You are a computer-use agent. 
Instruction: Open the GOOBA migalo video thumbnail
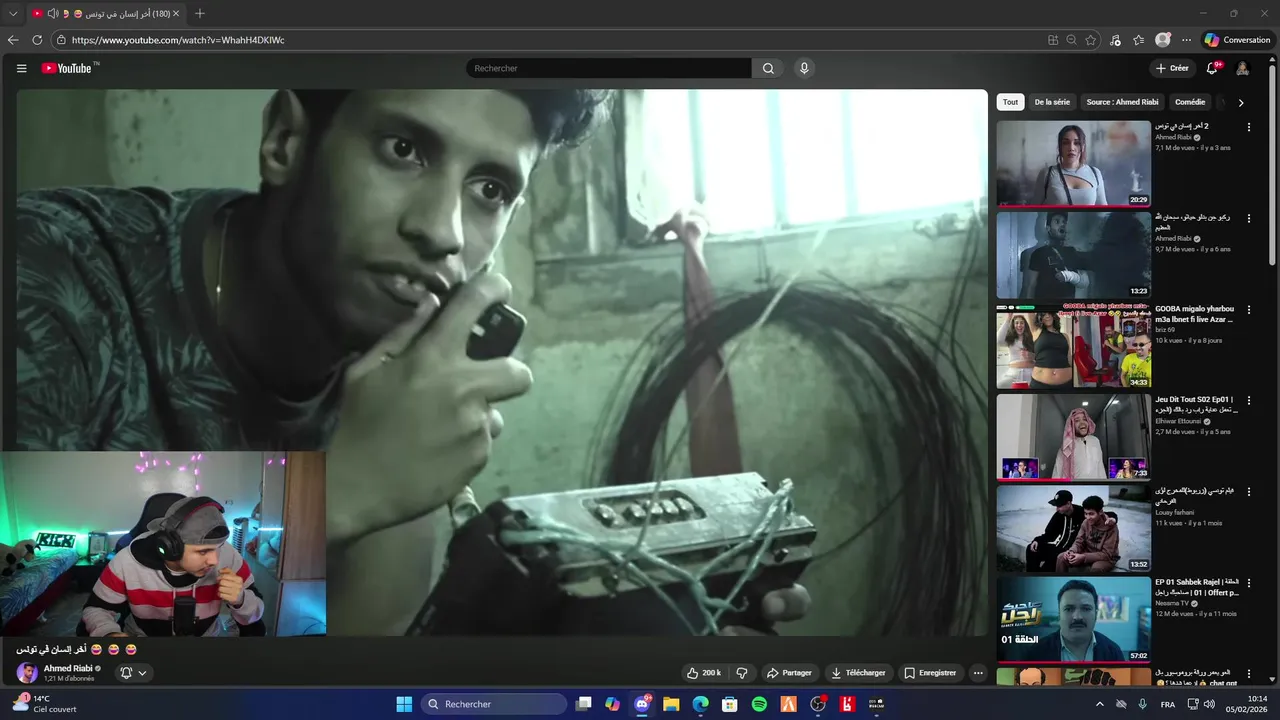pyautogui.click(x=1073, y=346)
